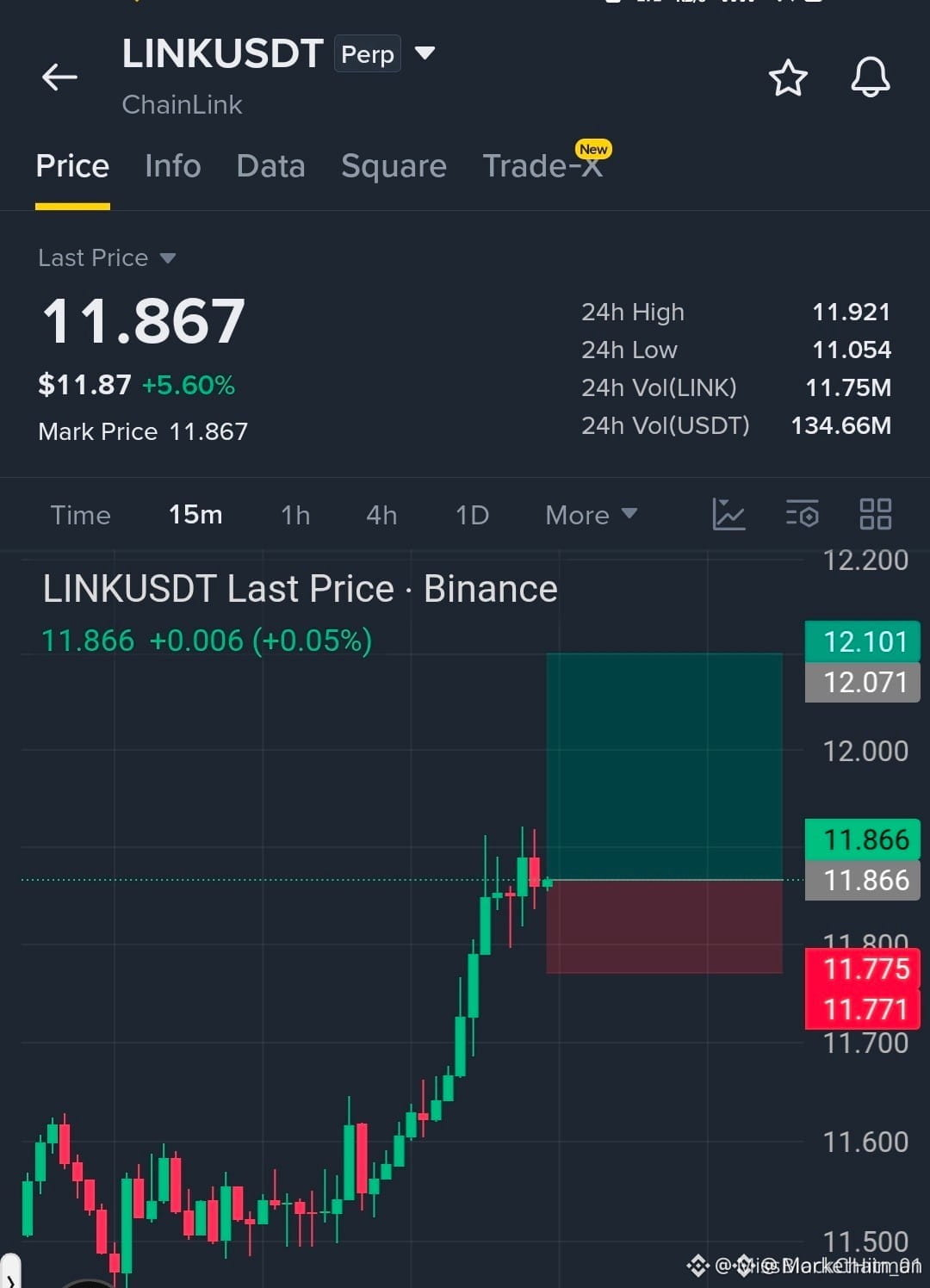This screenshot has height=1288, width=930.
Task: Open chart settings list icon
Action: point(802,514)
